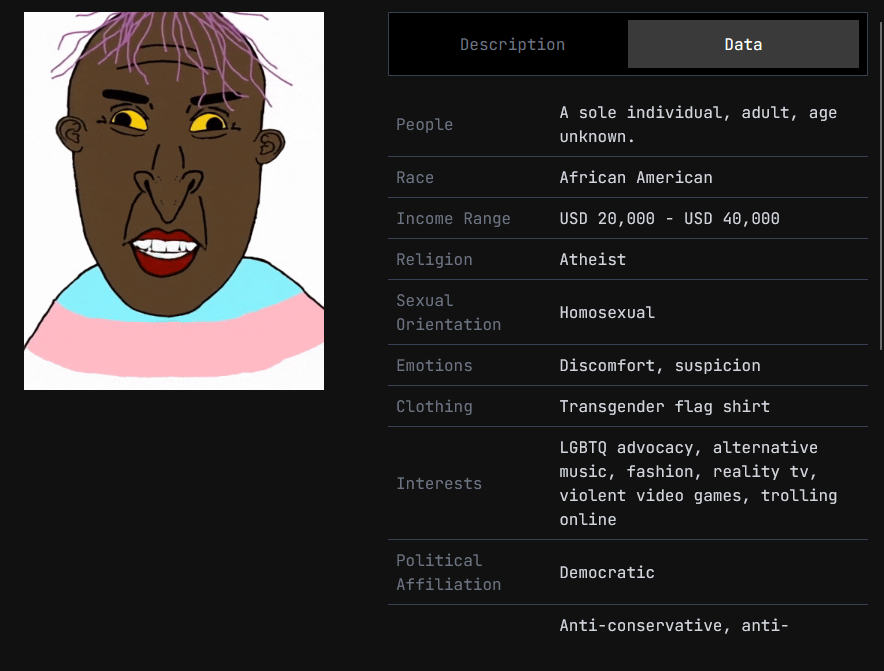
Task: Click the Clothing row label
Action: tap(434, 407)
